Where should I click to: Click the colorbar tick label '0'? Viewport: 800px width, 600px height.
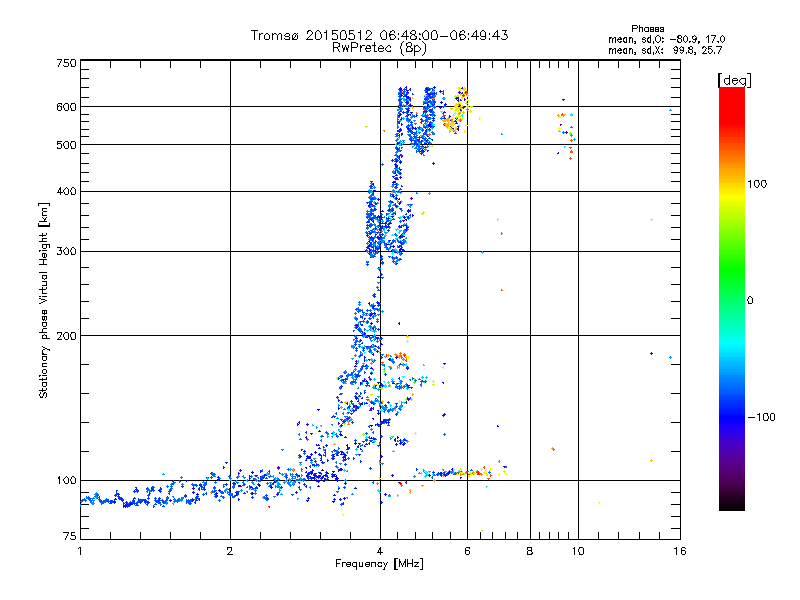(x=750, y=301)
